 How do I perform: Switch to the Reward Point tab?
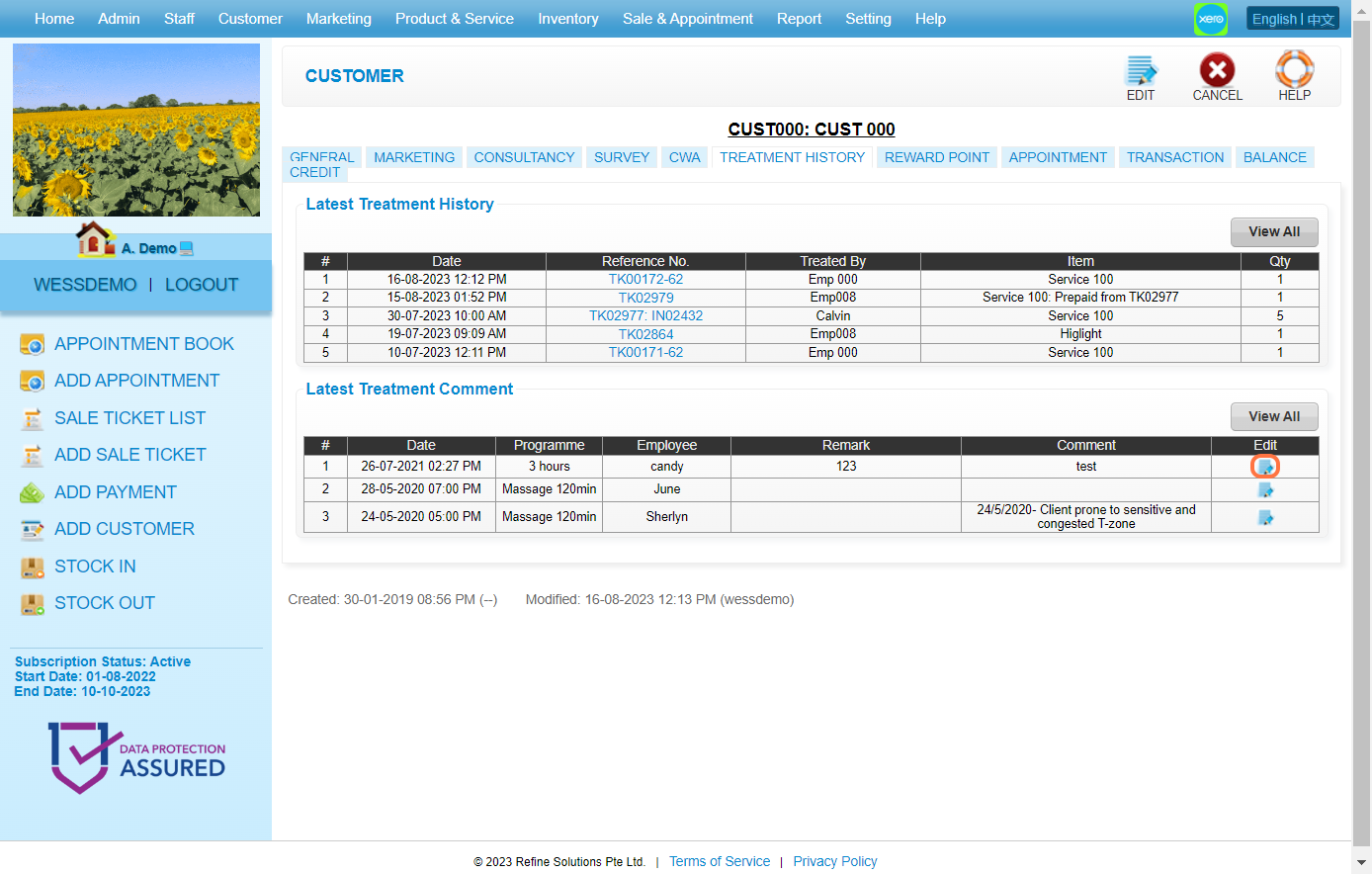pos(937,157)
